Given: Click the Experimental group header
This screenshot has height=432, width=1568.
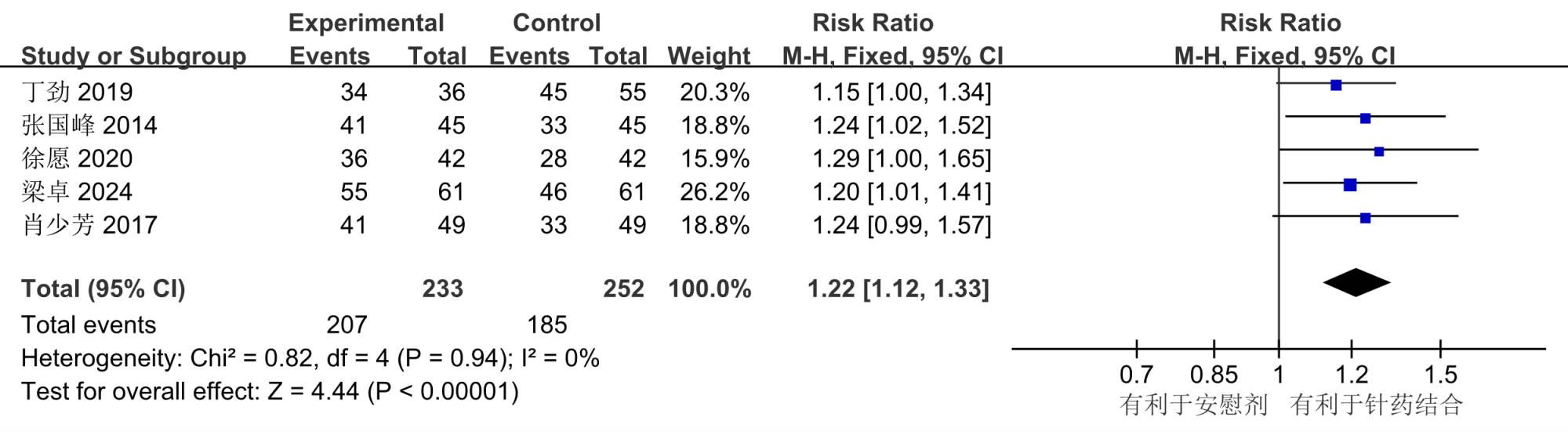Looking at the screenshot, I should 366,23.
